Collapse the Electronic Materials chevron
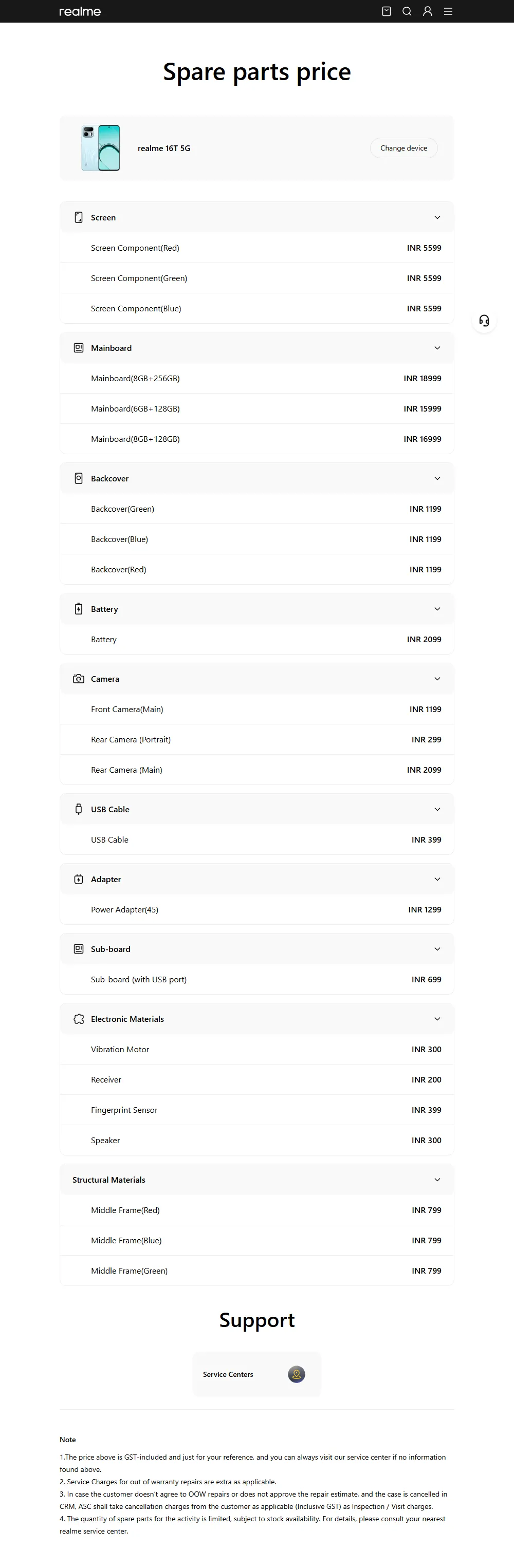This screenshot has width=514, height=1568. pyautogui.click(x=437, y=1019)
